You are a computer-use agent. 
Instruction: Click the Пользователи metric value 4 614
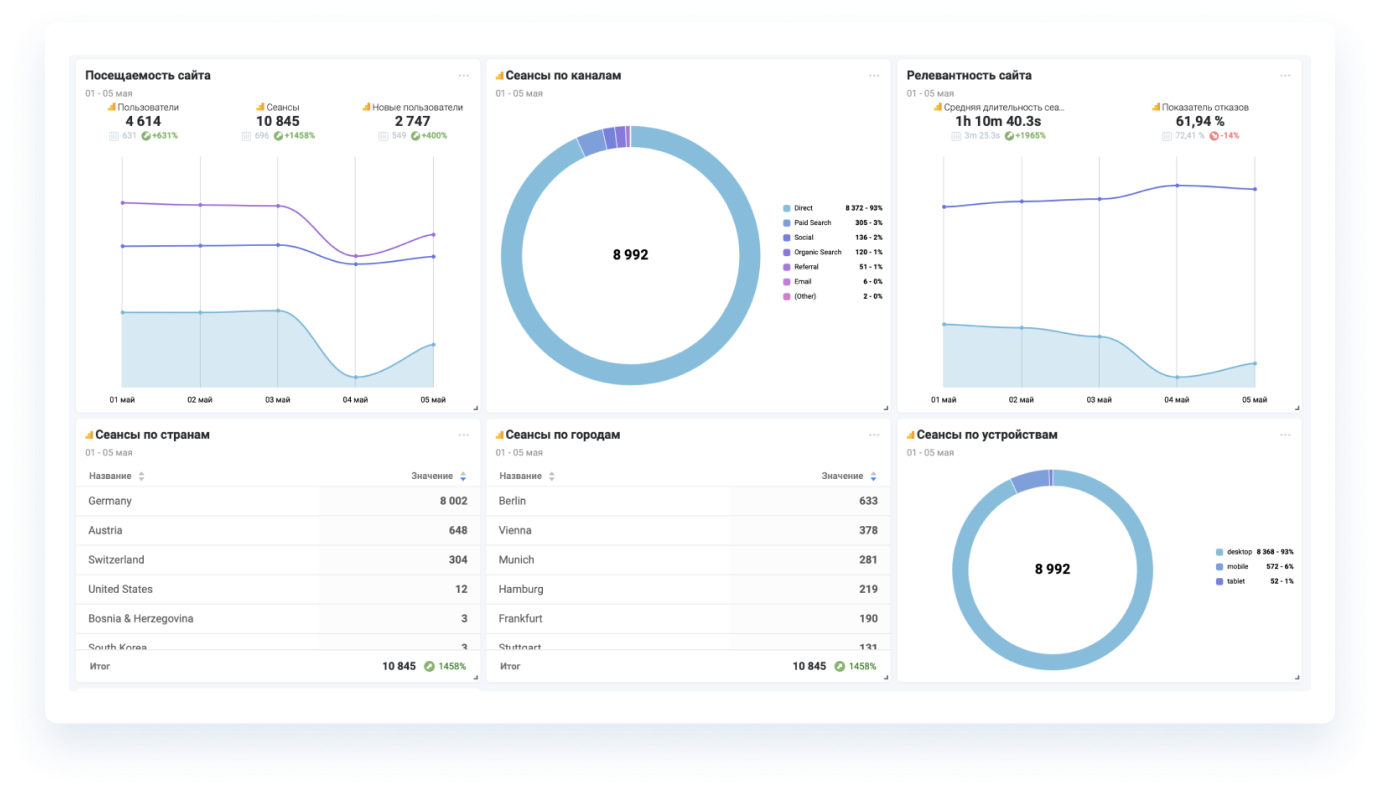pyautogui.click(x=143, y=121)
